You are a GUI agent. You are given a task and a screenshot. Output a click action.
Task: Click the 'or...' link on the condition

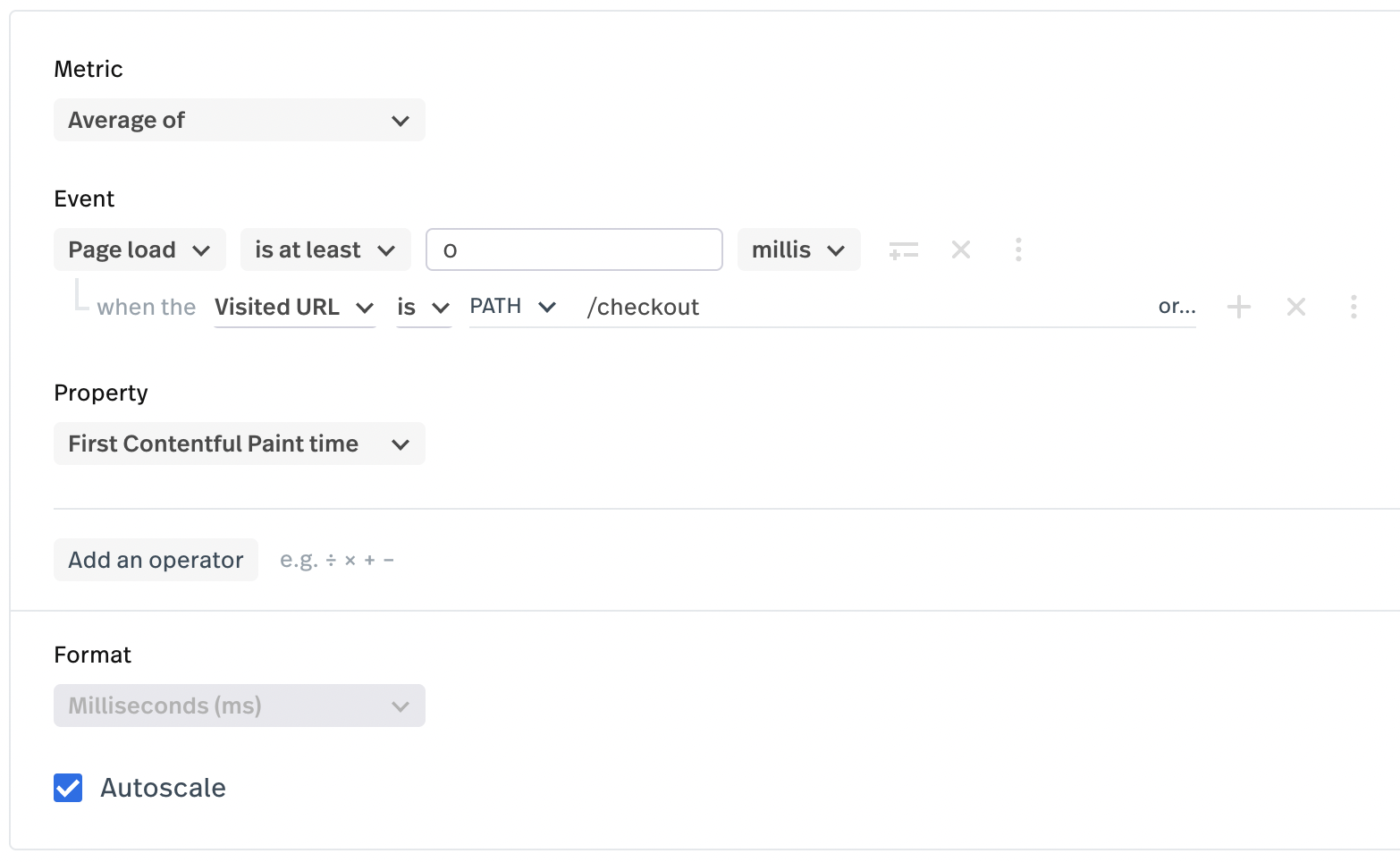click(x=1177, y=307)
